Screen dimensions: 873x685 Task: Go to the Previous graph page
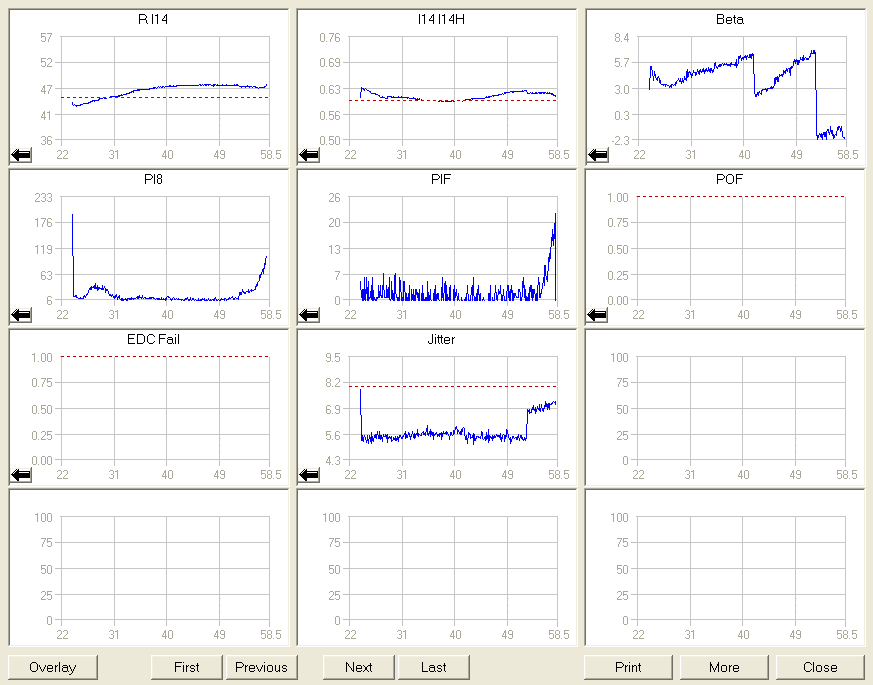[261, 667]
